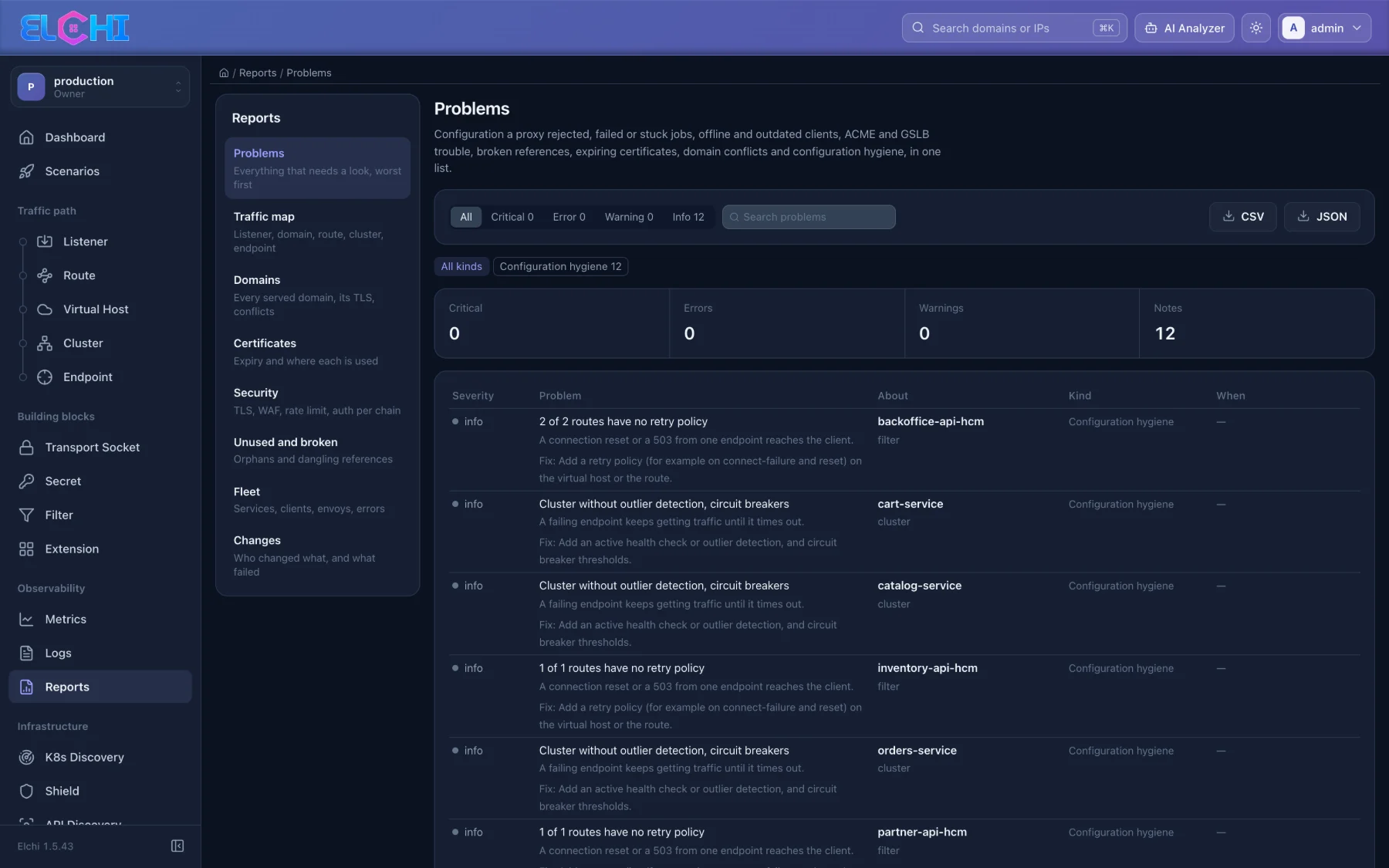The height and width of the screenshot is (868, 1389).
Task: Select the Route icon in sidebar
Action: pyautogui.click(x=45, y=275)
